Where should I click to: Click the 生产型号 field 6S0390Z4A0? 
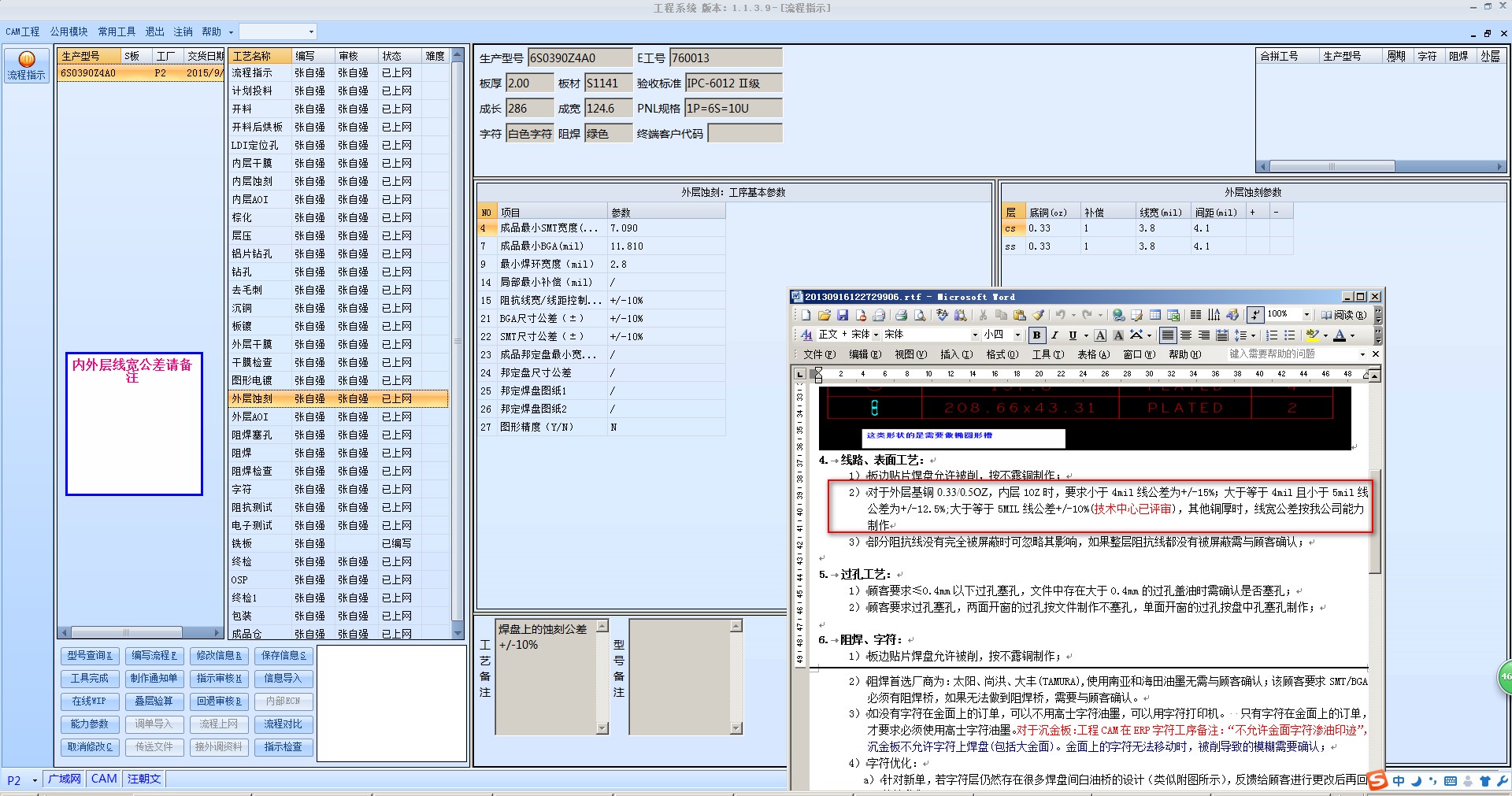(580, 57)
